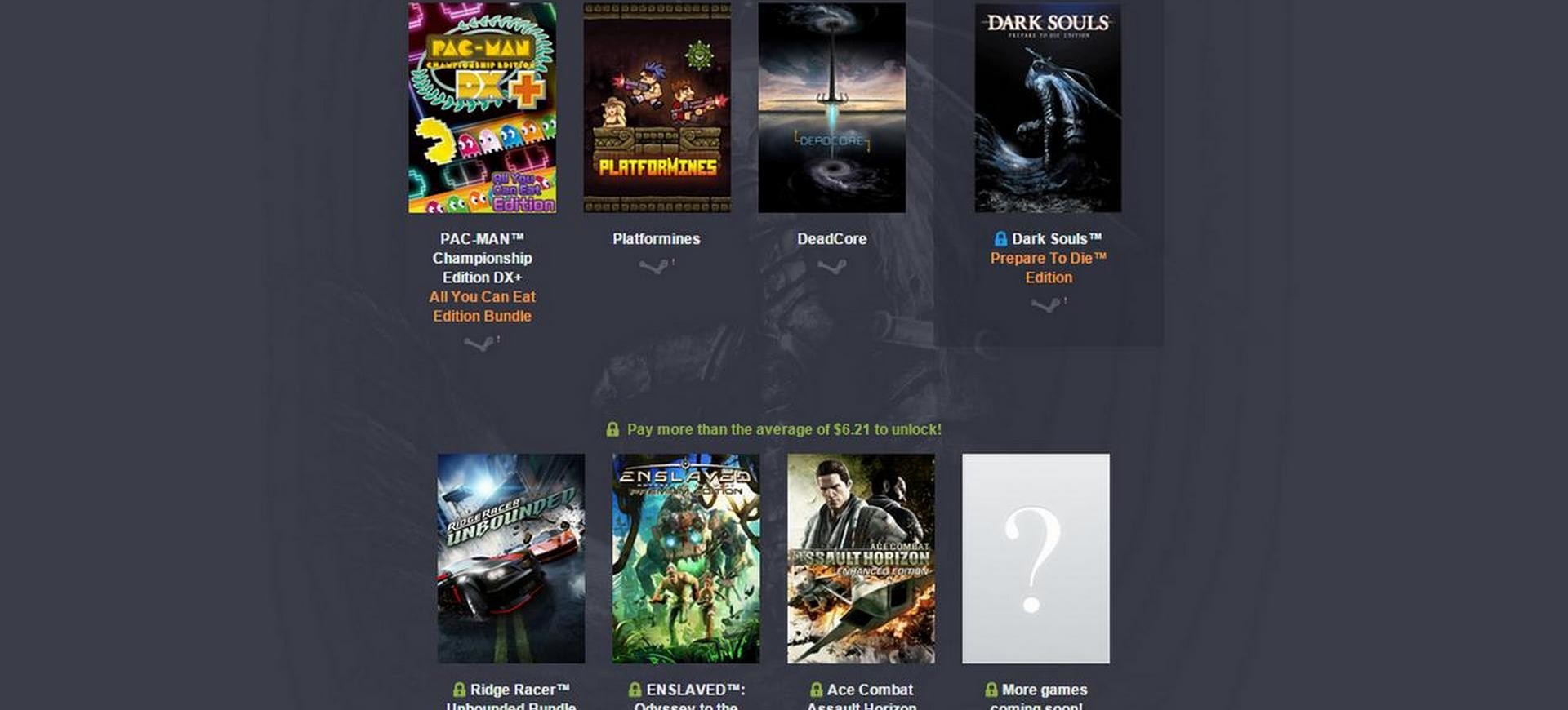Open the Ridge Racer Unbounded cover image
The image size is (1568, 710).
[510, 558]
